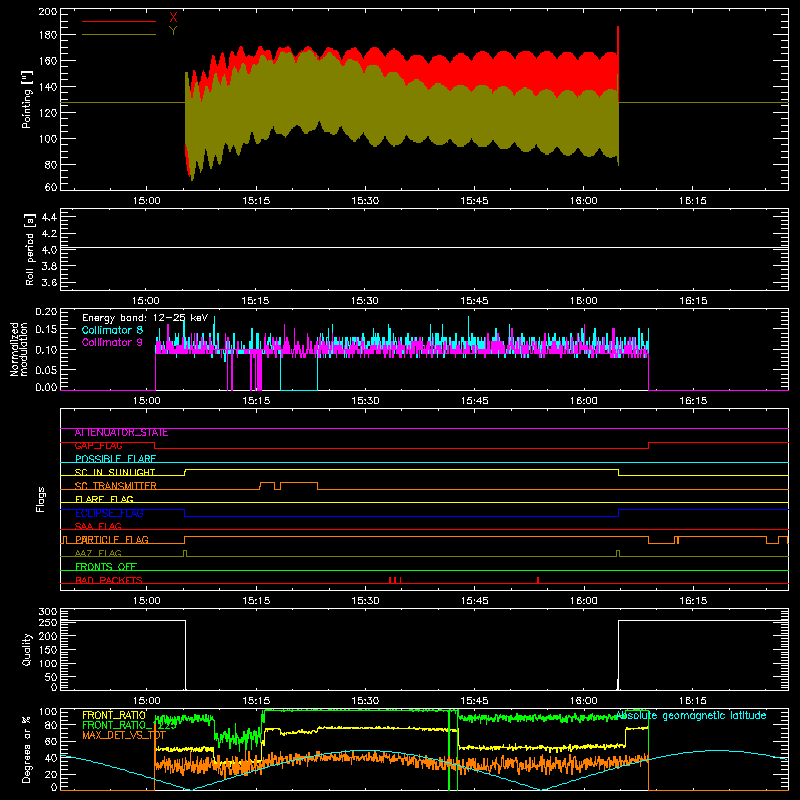
Task: Click the SC_IN_SUNLIGHT flag label
Action: (x=115, y=472)
